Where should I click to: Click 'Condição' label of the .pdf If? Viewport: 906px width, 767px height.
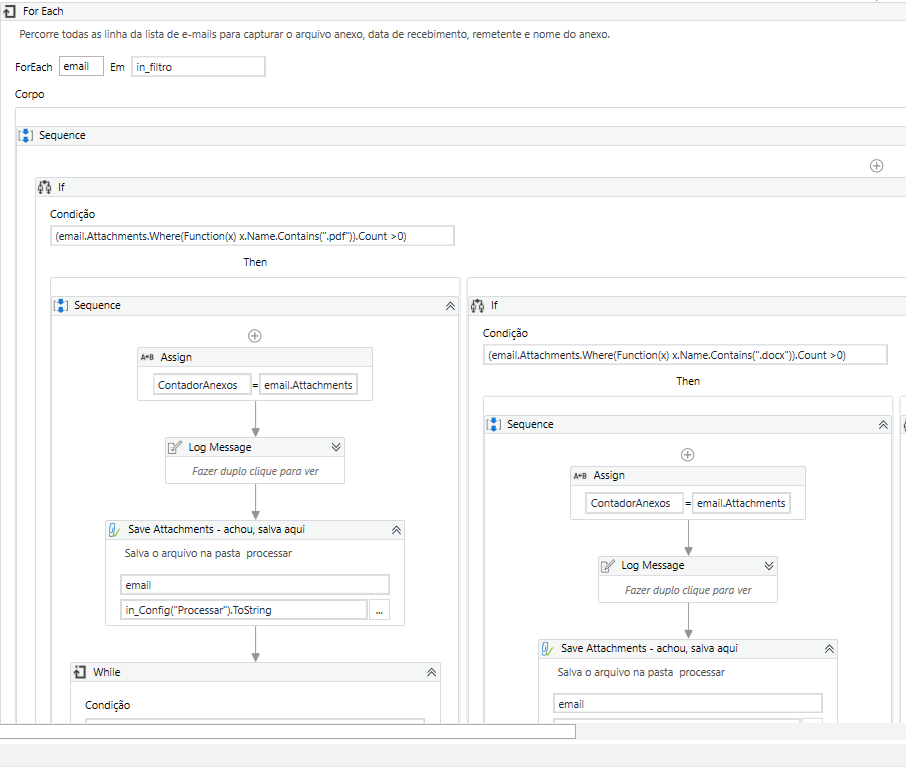[x=72, y=214]
